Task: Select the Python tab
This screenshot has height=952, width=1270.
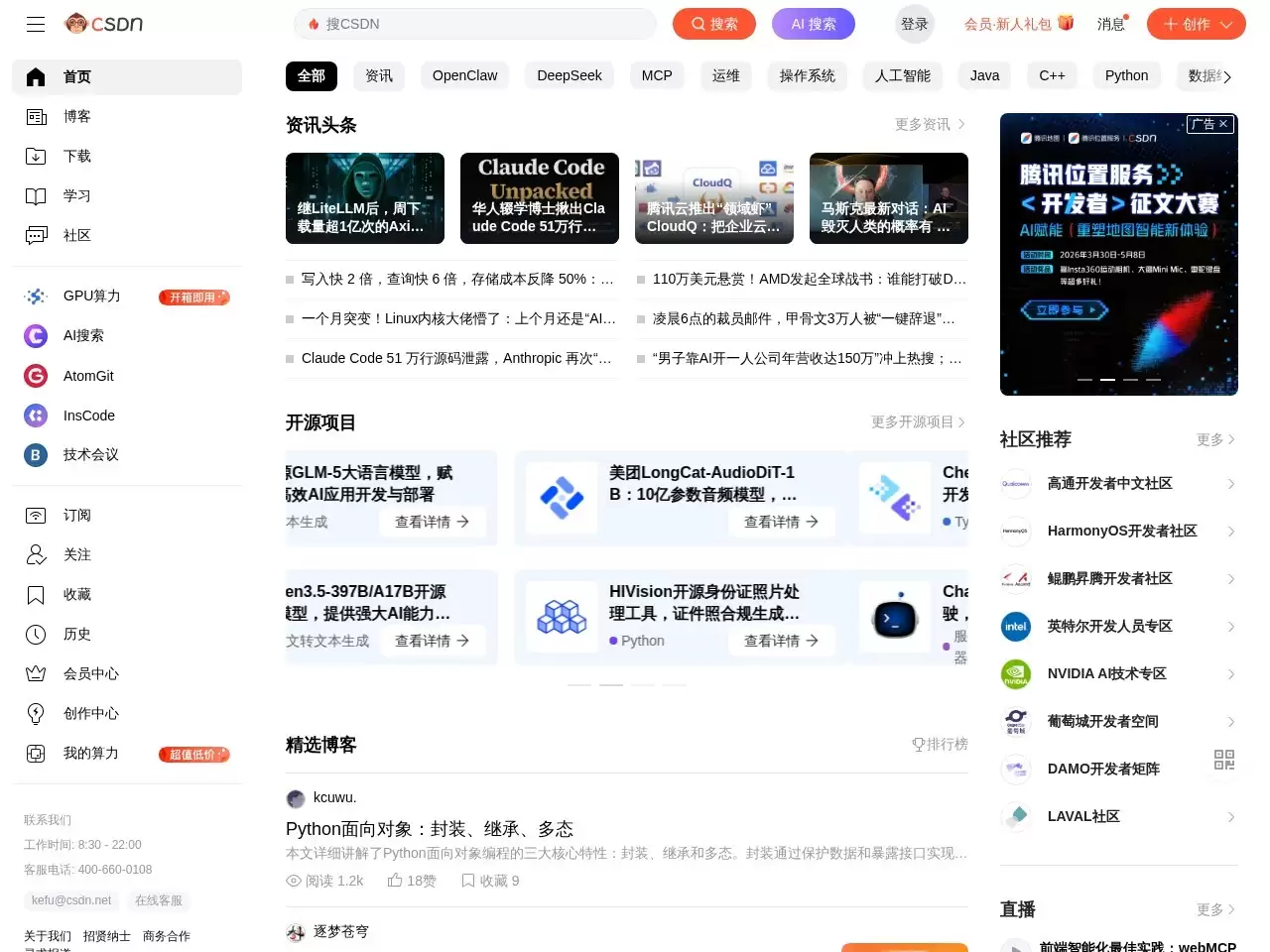Action: point(1127,75)
